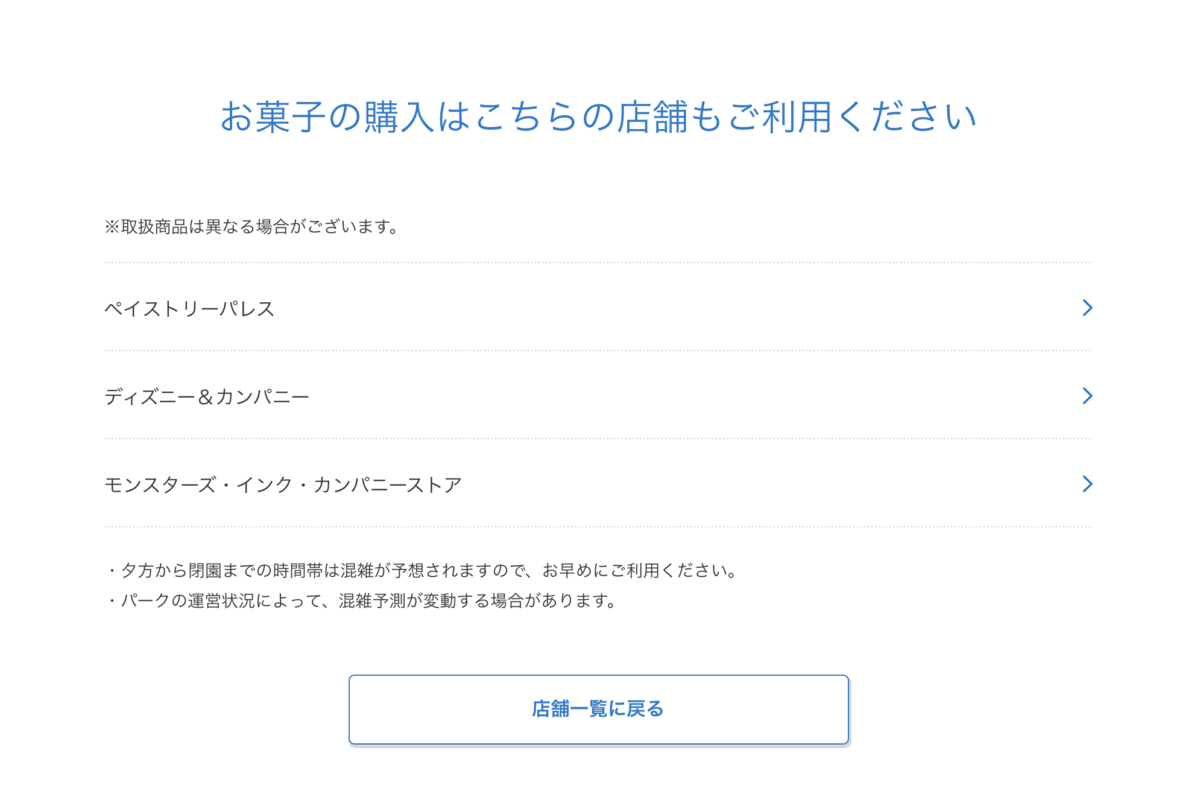Expand ペイストリーパレス details via right arrow

(1087, 308)
